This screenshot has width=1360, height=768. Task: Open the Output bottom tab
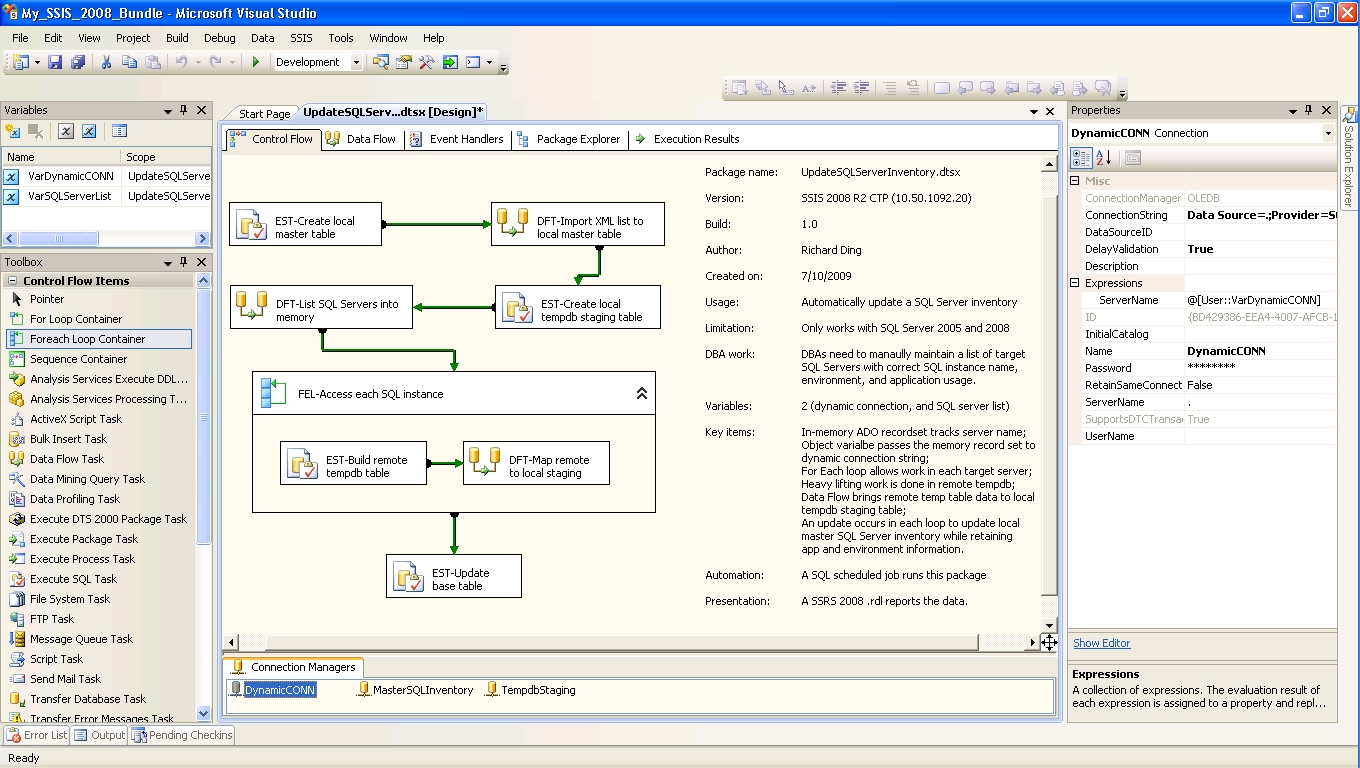point(99,735)
